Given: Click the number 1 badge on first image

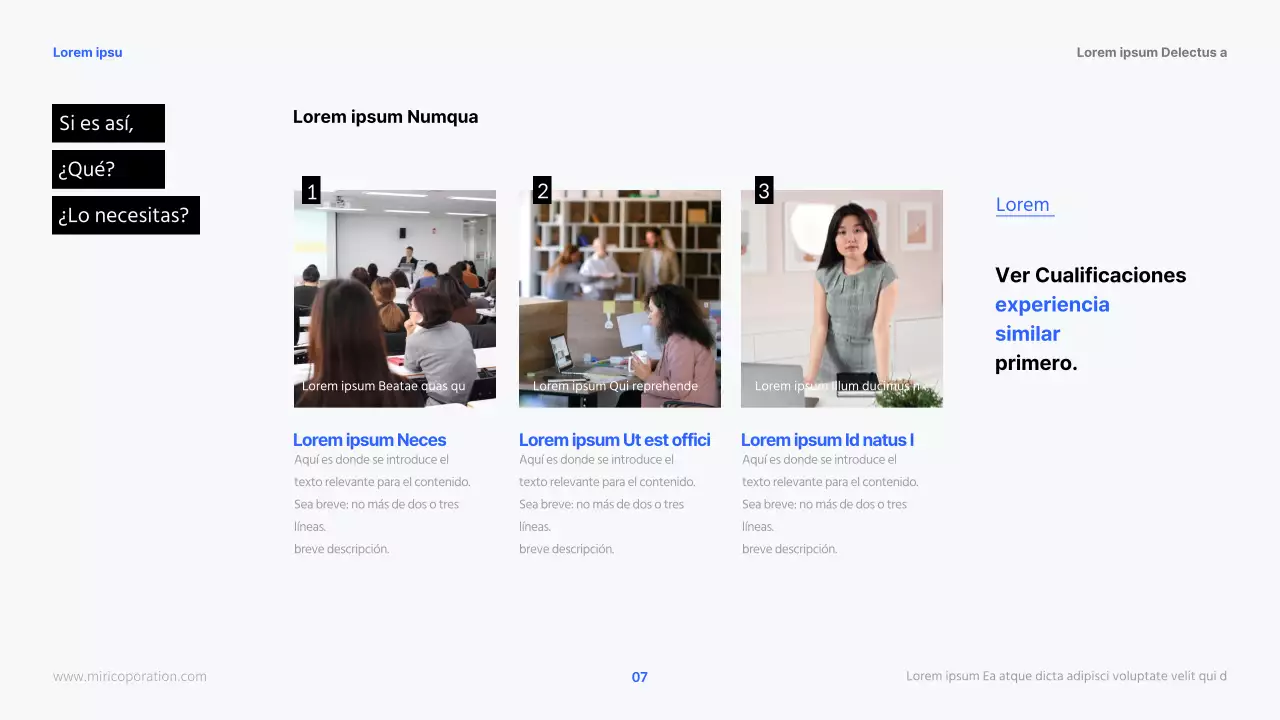Looking at the screenshot, I should (x=311, y=191).
